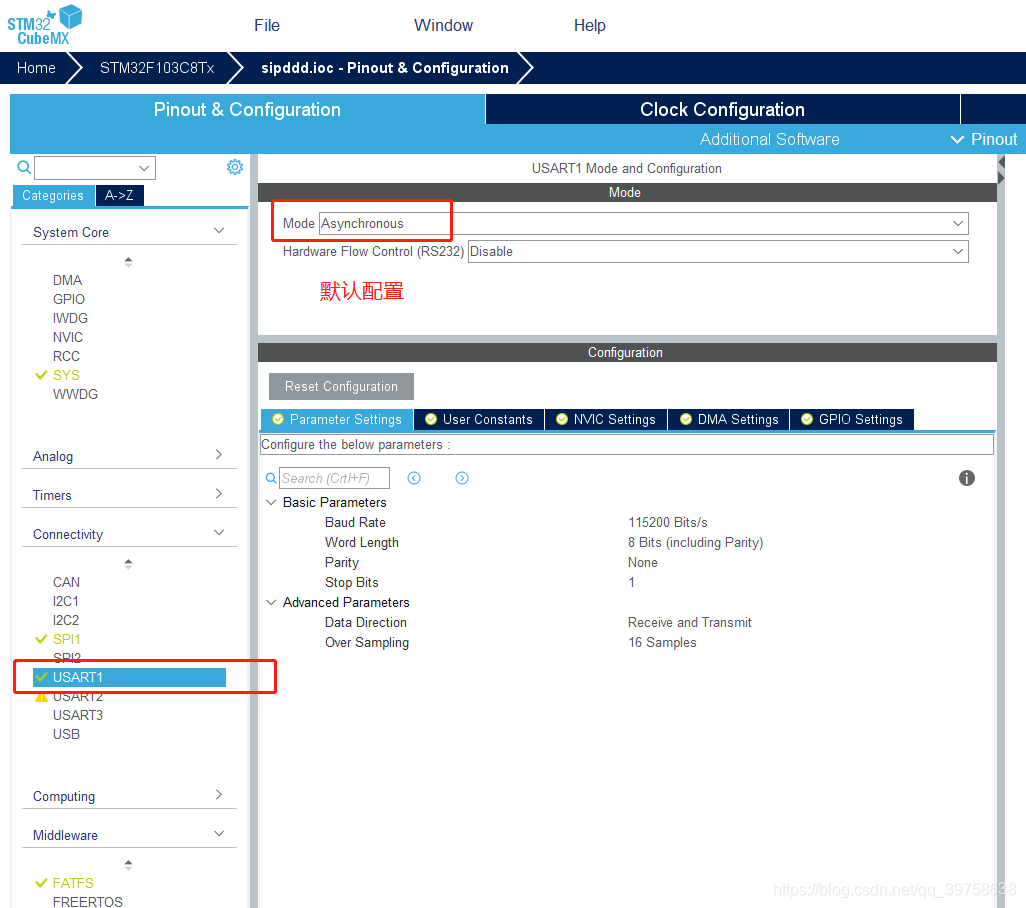1026x908 pixels.
Task: Select WWDG peripheral
Action: (75, 394)
